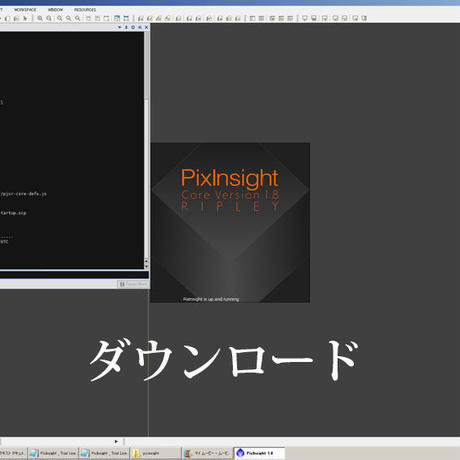Click the first monitor-shaped icon in the toolbar
Viewport: 460px width, 460px height.
point(304,18)
